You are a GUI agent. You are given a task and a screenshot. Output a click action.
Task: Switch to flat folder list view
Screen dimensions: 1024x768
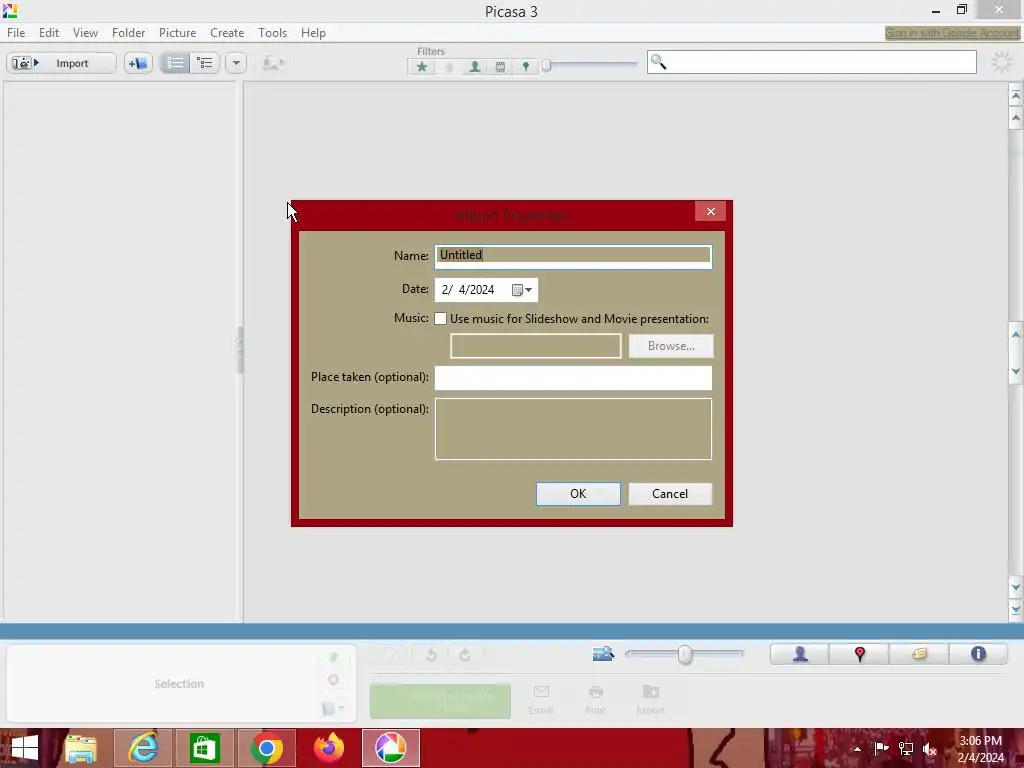click(x=175, y=63)
